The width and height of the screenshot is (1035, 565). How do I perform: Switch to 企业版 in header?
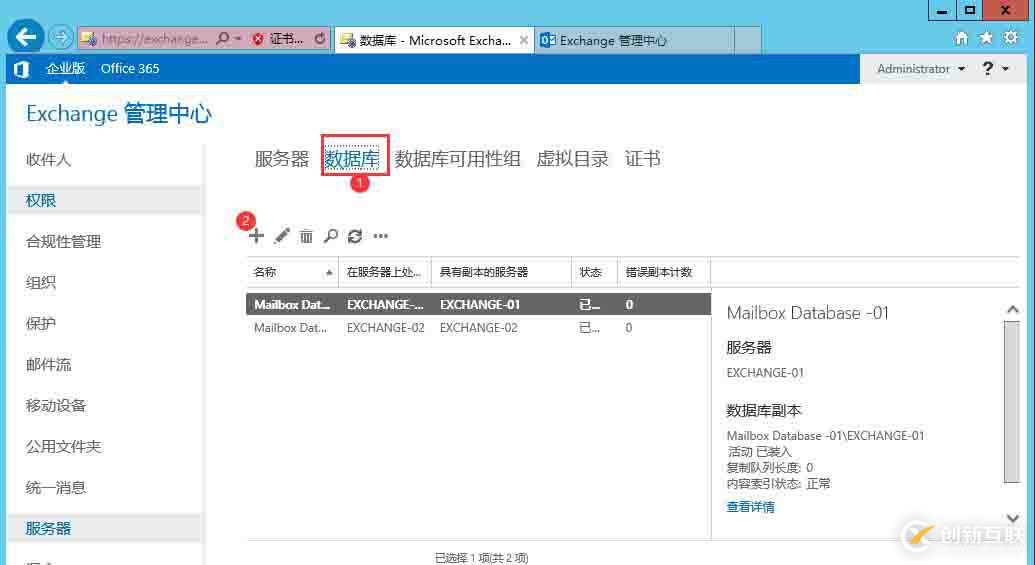(65, 68)
